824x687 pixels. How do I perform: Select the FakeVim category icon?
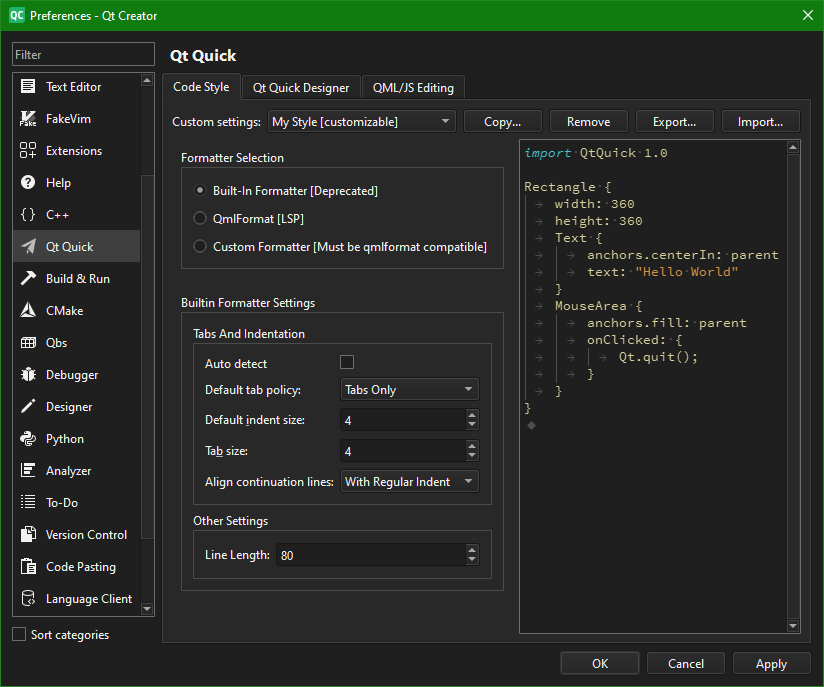(x=28, y=118)
